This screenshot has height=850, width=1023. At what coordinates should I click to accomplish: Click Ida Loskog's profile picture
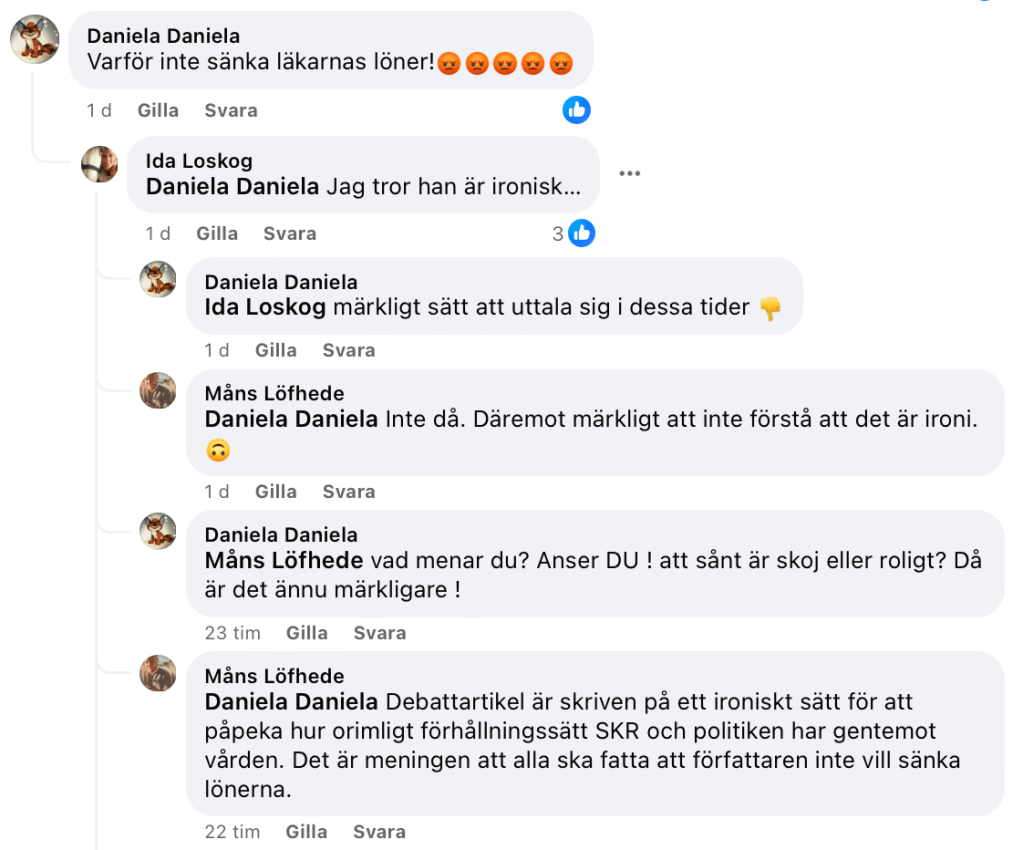pos(100,164)
